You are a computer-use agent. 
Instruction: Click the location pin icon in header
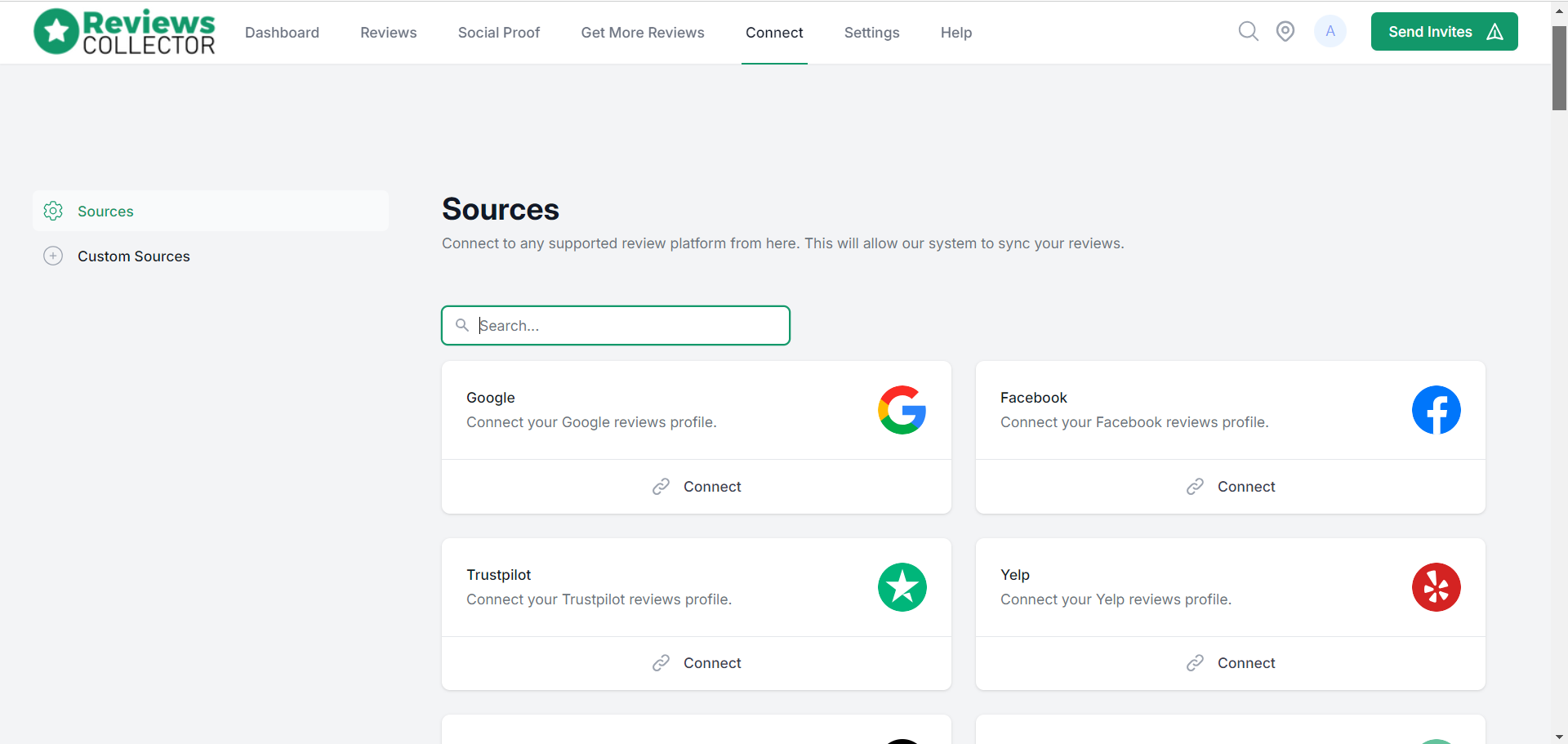(1285, 32)
